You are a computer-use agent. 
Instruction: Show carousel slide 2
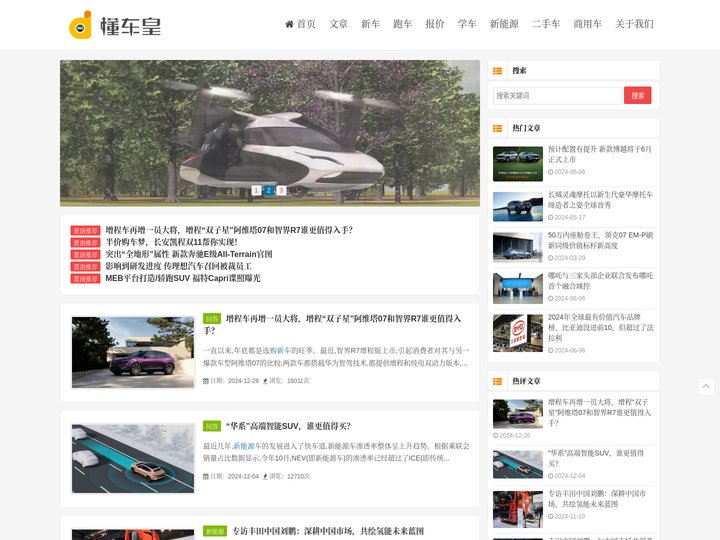point(269,190)
